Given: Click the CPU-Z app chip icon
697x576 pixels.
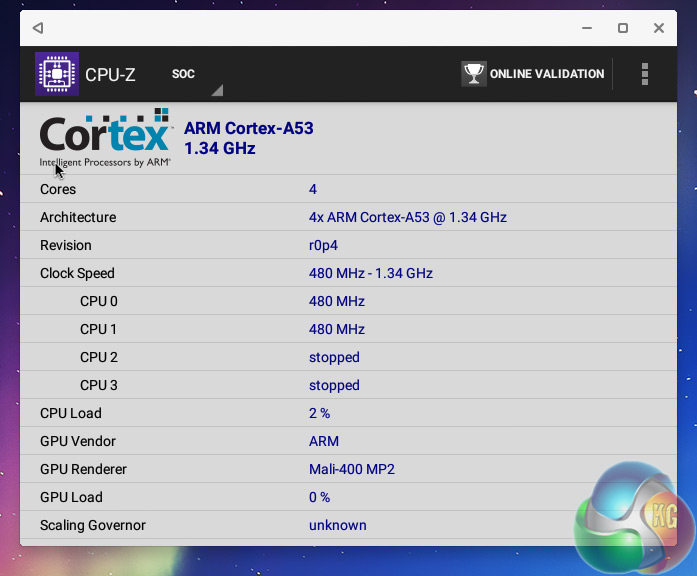Looking at the screenshot, I should coord(57,74).
